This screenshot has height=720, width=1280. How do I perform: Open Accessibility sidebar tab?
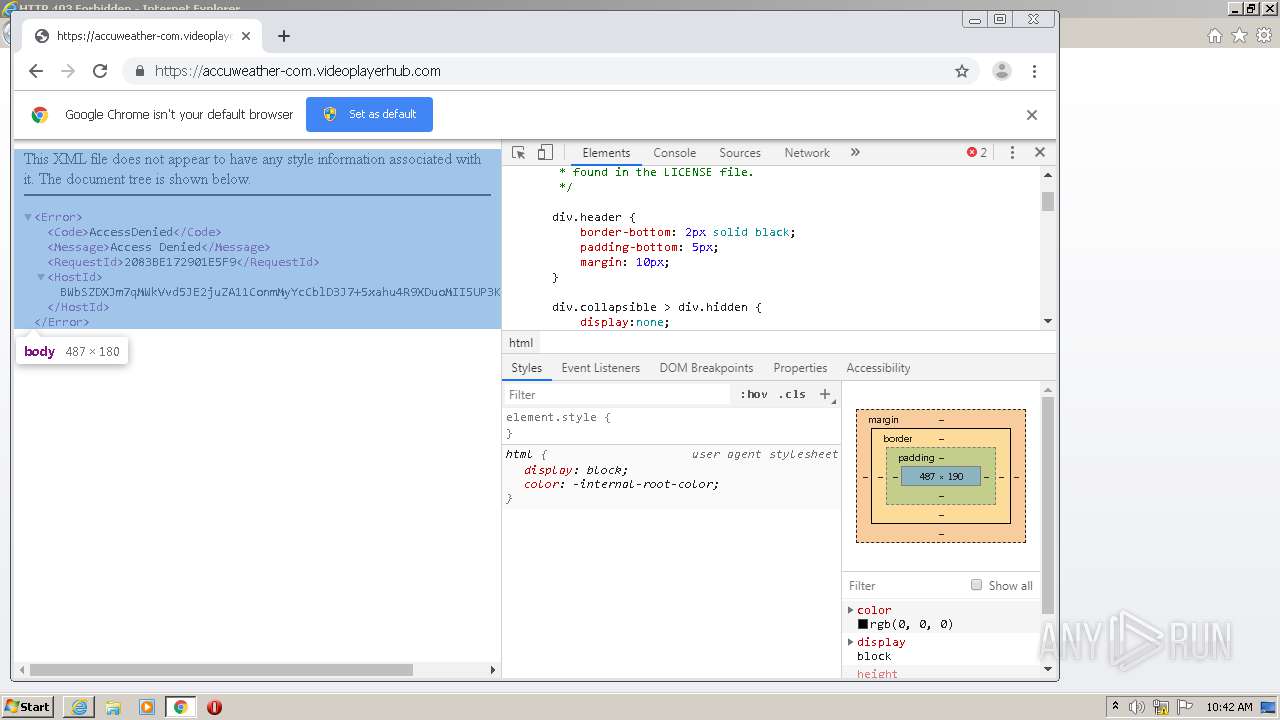tap(878, 368)
